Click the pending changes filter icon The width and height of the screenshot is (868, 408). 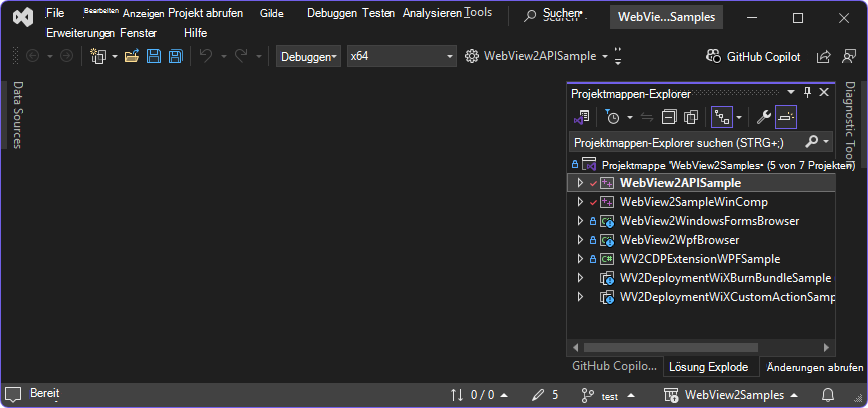tap(612, 117)
